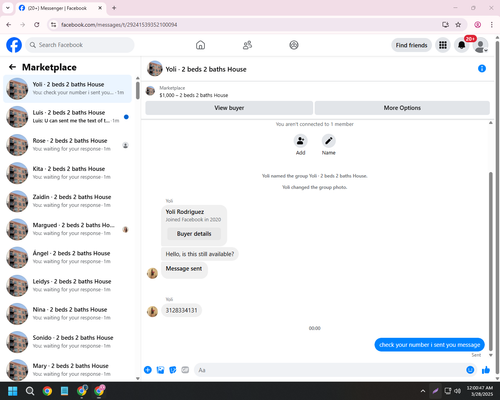The width and height of the screenshot is (500, 400).
Task: Click the 'check your number i sent you message' bubble
Action: [429, 345]
